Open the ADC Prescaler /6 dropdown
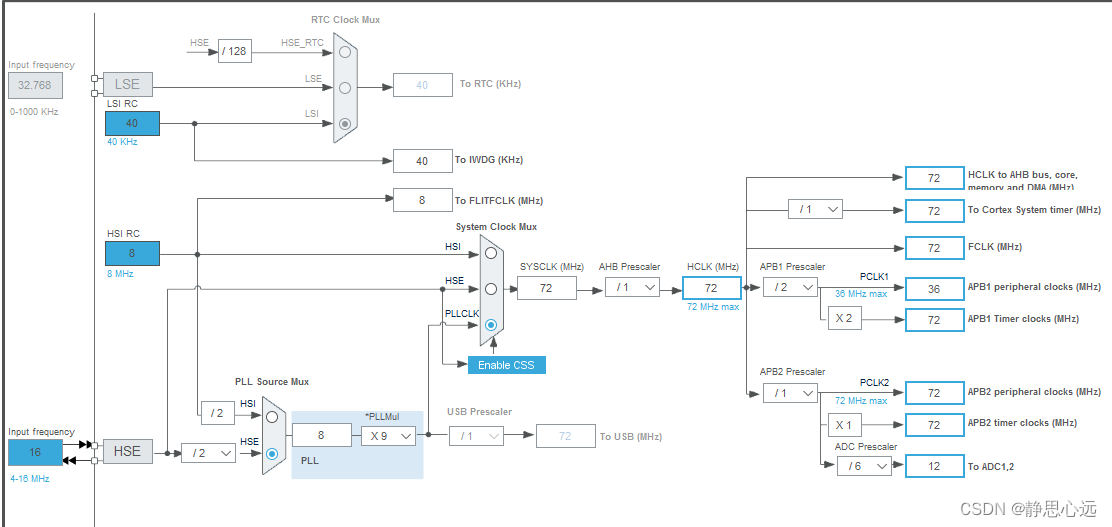The image size is (1112, 527). (864, 466)
